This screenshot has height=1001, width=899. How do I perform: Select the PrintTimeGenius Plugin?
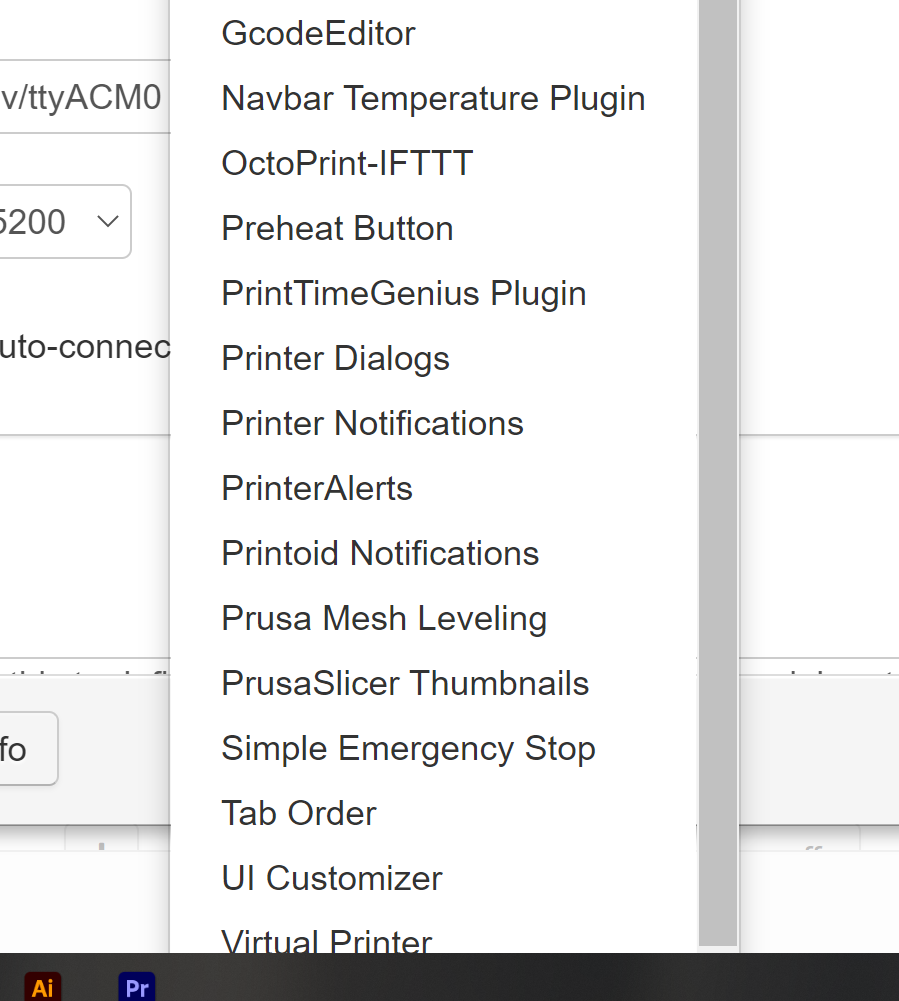[x=404, y=293]
